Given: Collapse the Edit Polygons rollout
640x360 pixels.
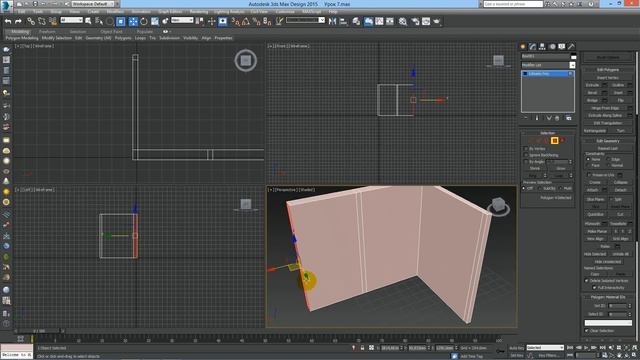Looking at the screenshot, I should coord(607,70).
